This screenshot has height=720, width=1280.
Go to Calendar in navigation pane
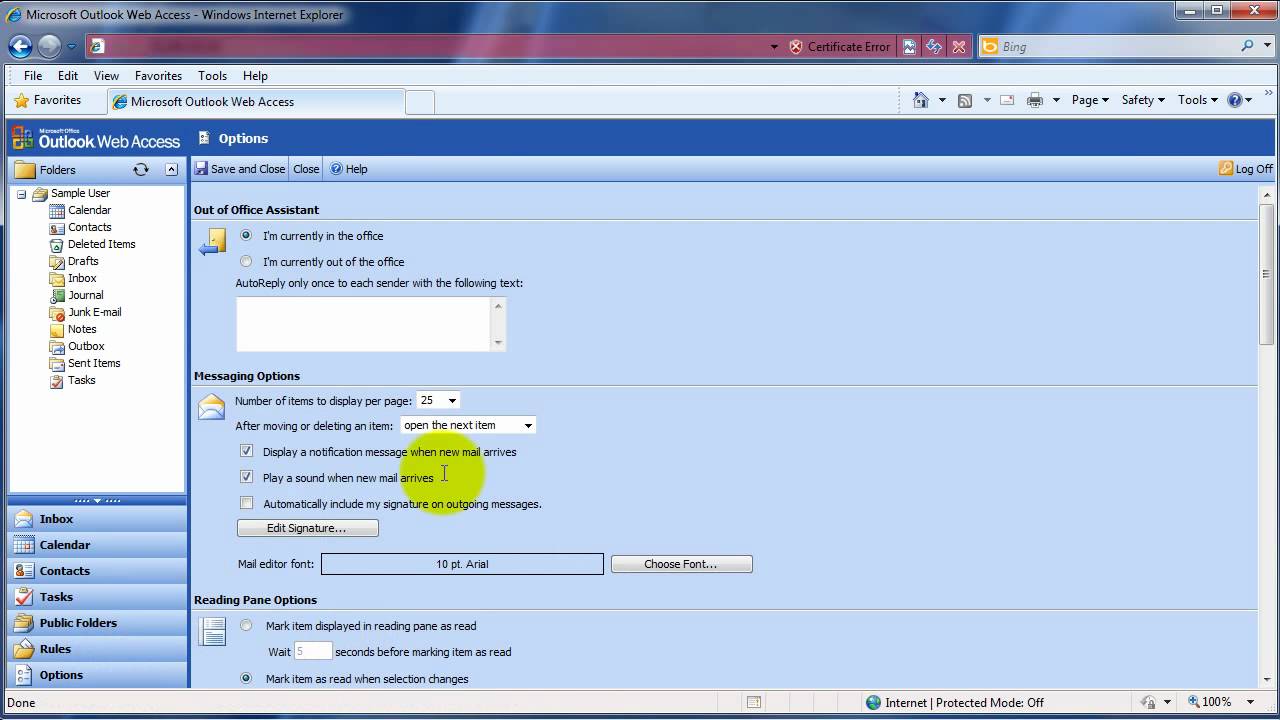click(x=97, y=545)
